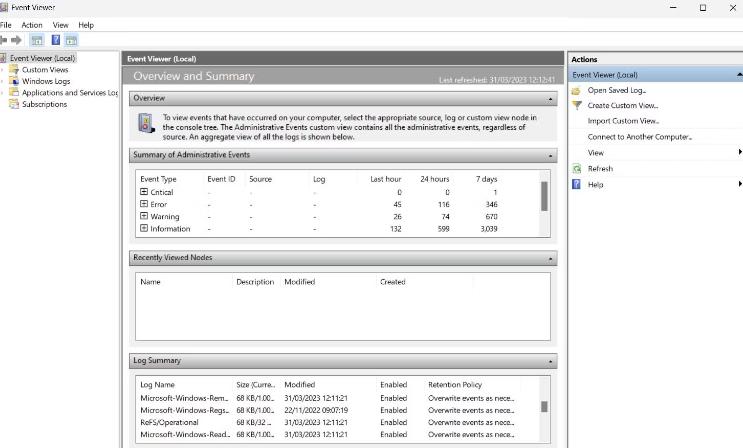Open the View menu in menu bar
This screenshot has width=743, height=448.
[61, 25]
